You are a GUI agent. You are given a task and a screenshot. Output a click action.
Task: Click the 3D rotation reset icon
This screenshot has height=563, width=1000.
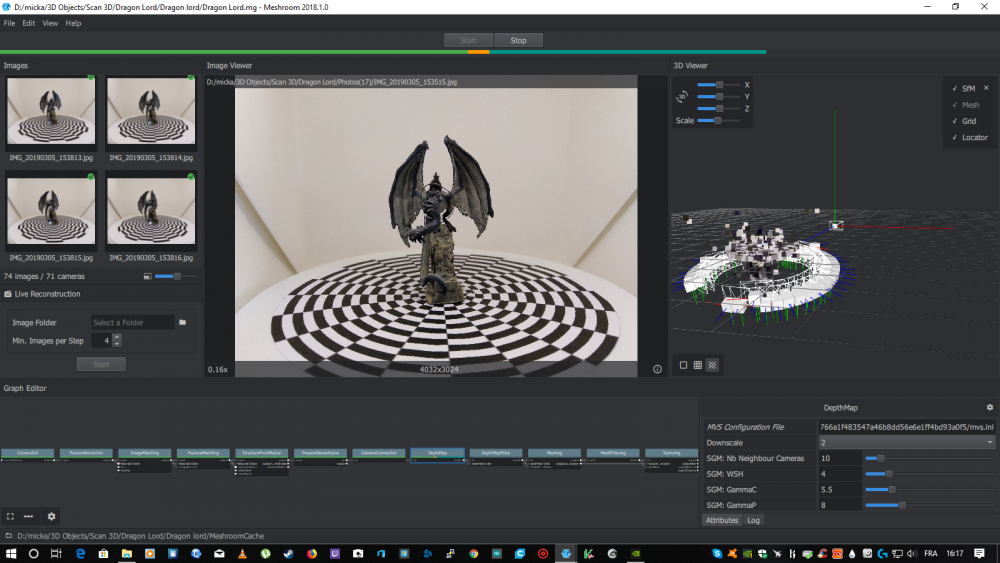coord(682,97)
